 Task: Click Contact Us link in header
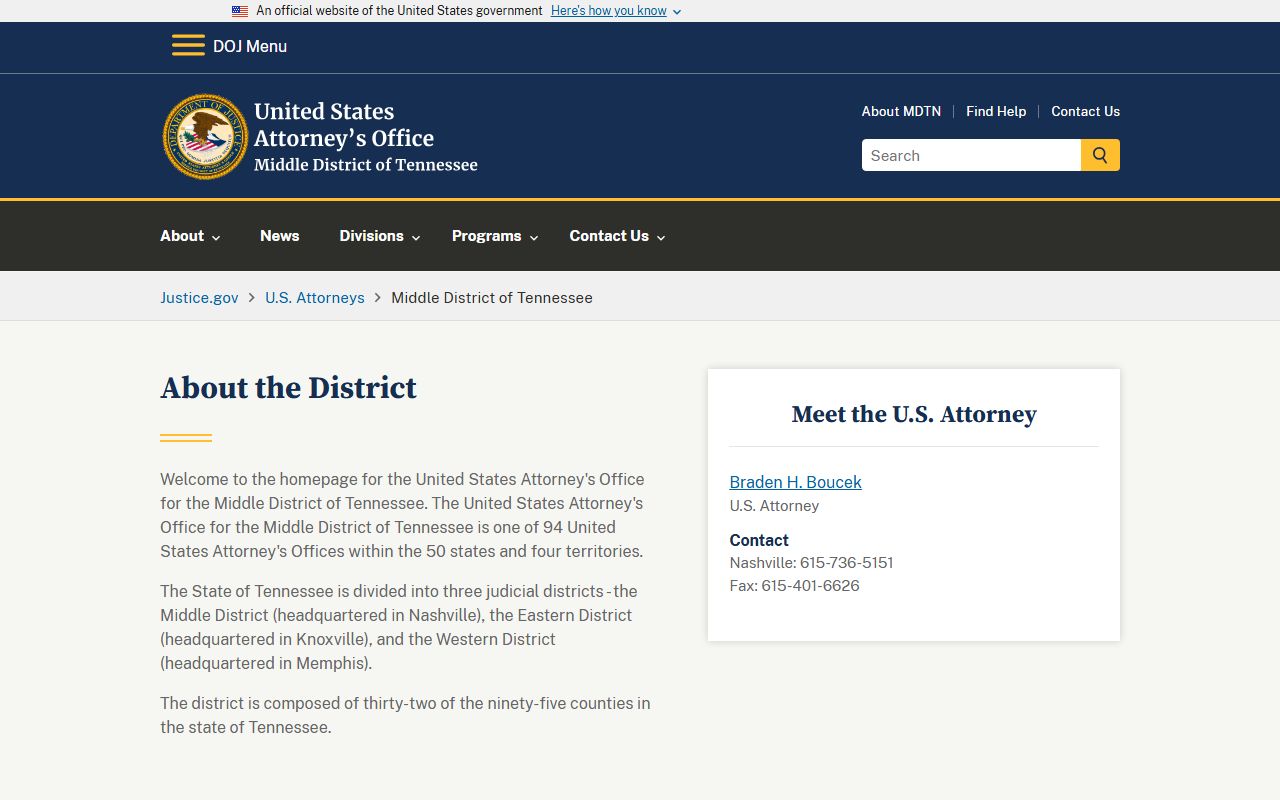[1085, 111]
